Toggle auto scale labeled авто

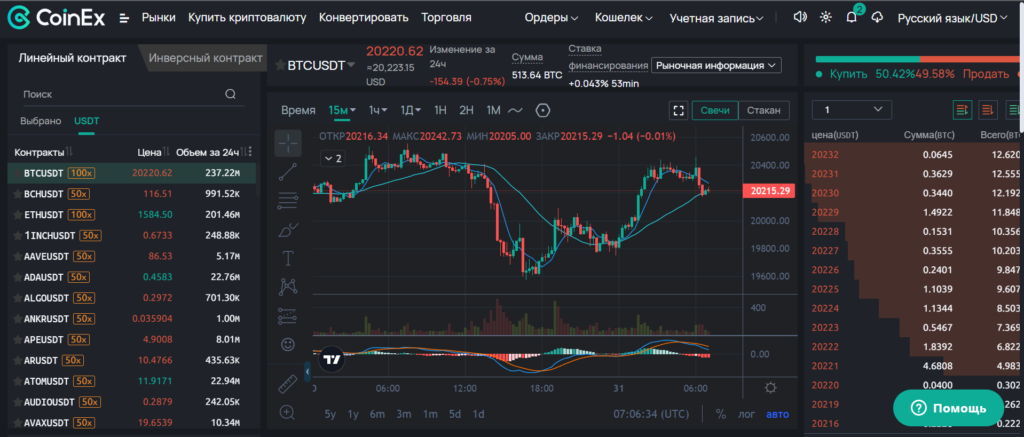[x=777, y=413]
